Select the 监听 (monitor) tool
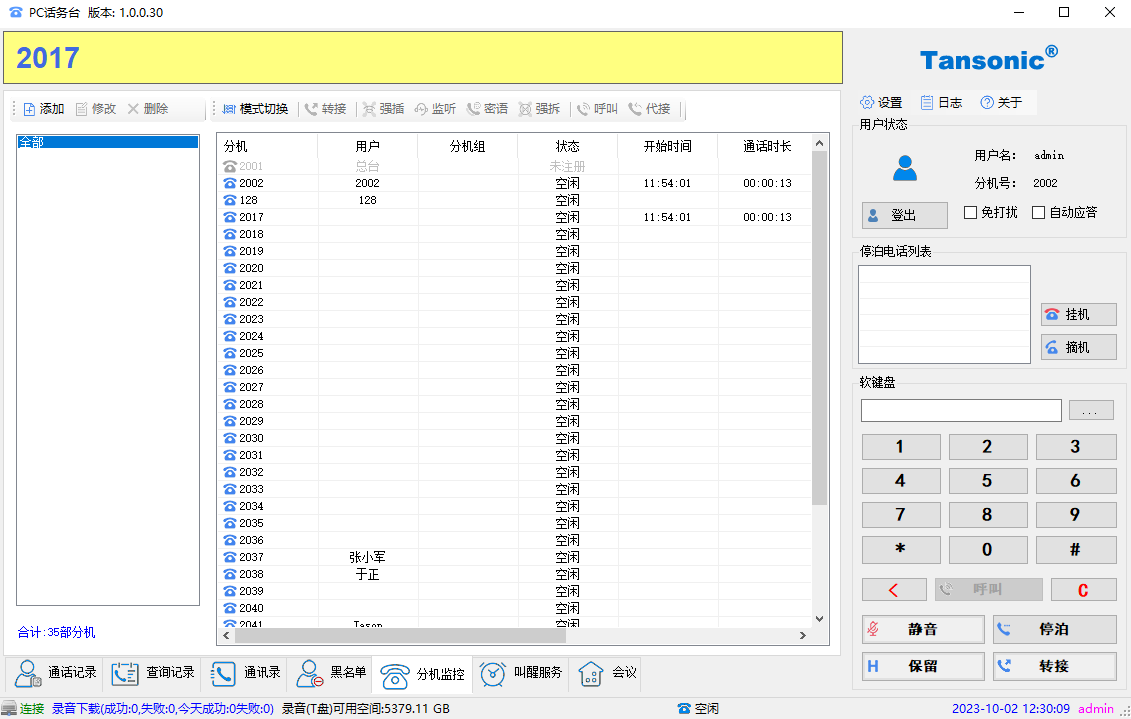 click(435, 109)
